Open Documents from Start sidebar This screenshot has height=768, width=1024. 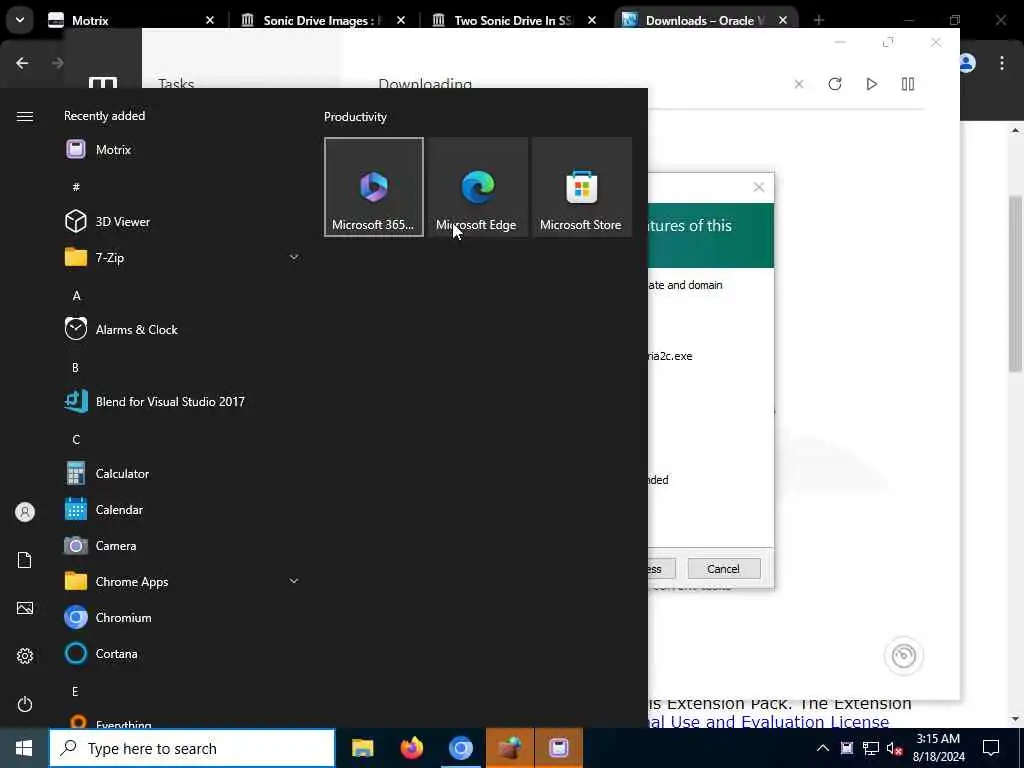[x=25, y=560]
